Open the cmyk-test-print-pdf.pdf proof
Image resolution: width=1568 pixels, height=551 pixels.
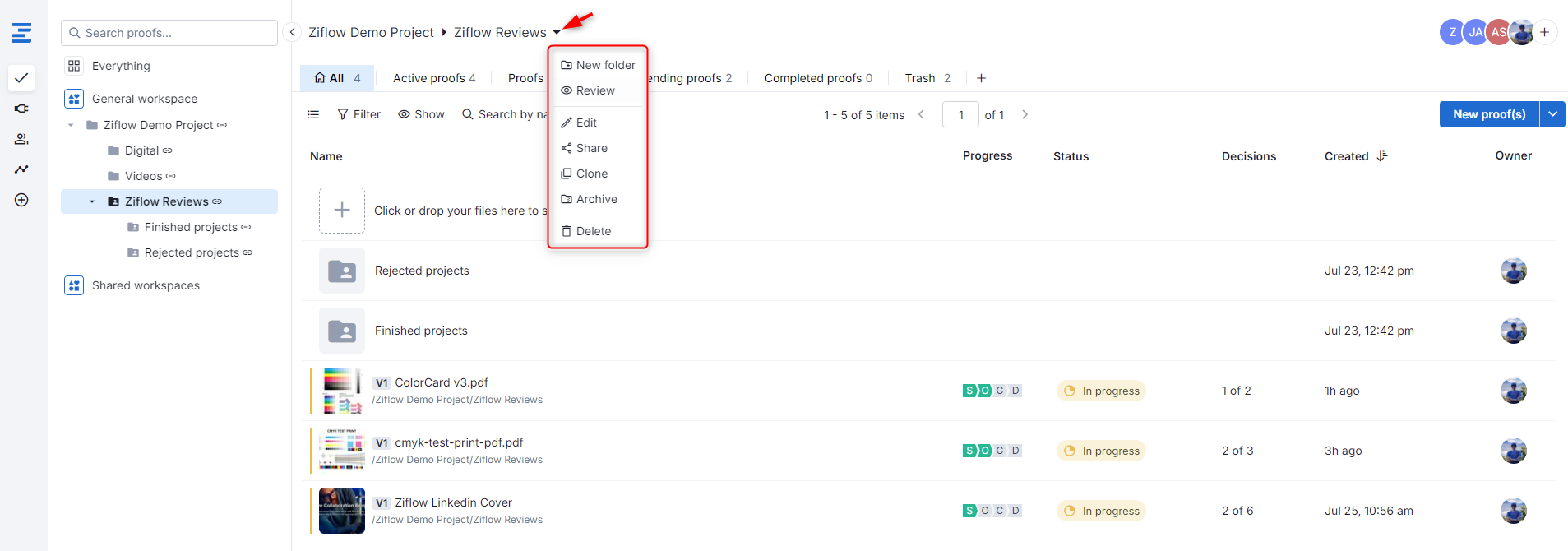click(x=459, y=442)
